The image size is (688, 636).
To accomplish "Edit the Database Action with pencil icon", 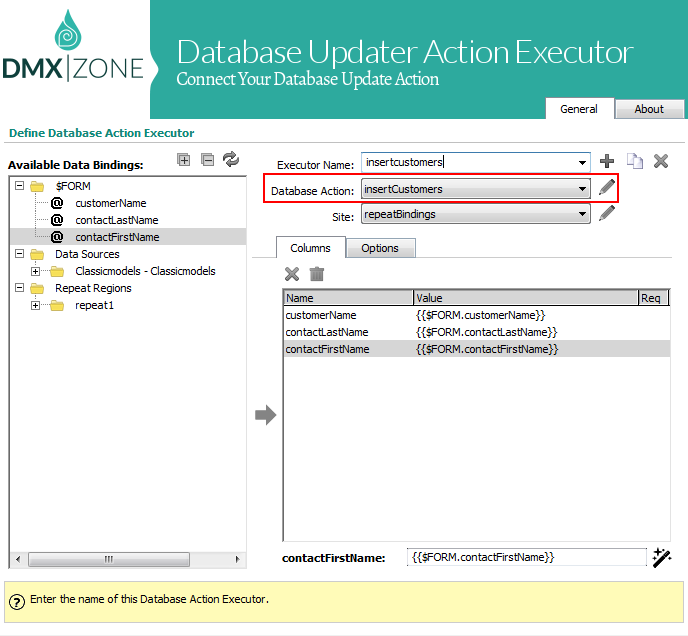I will tap(607, 187).
